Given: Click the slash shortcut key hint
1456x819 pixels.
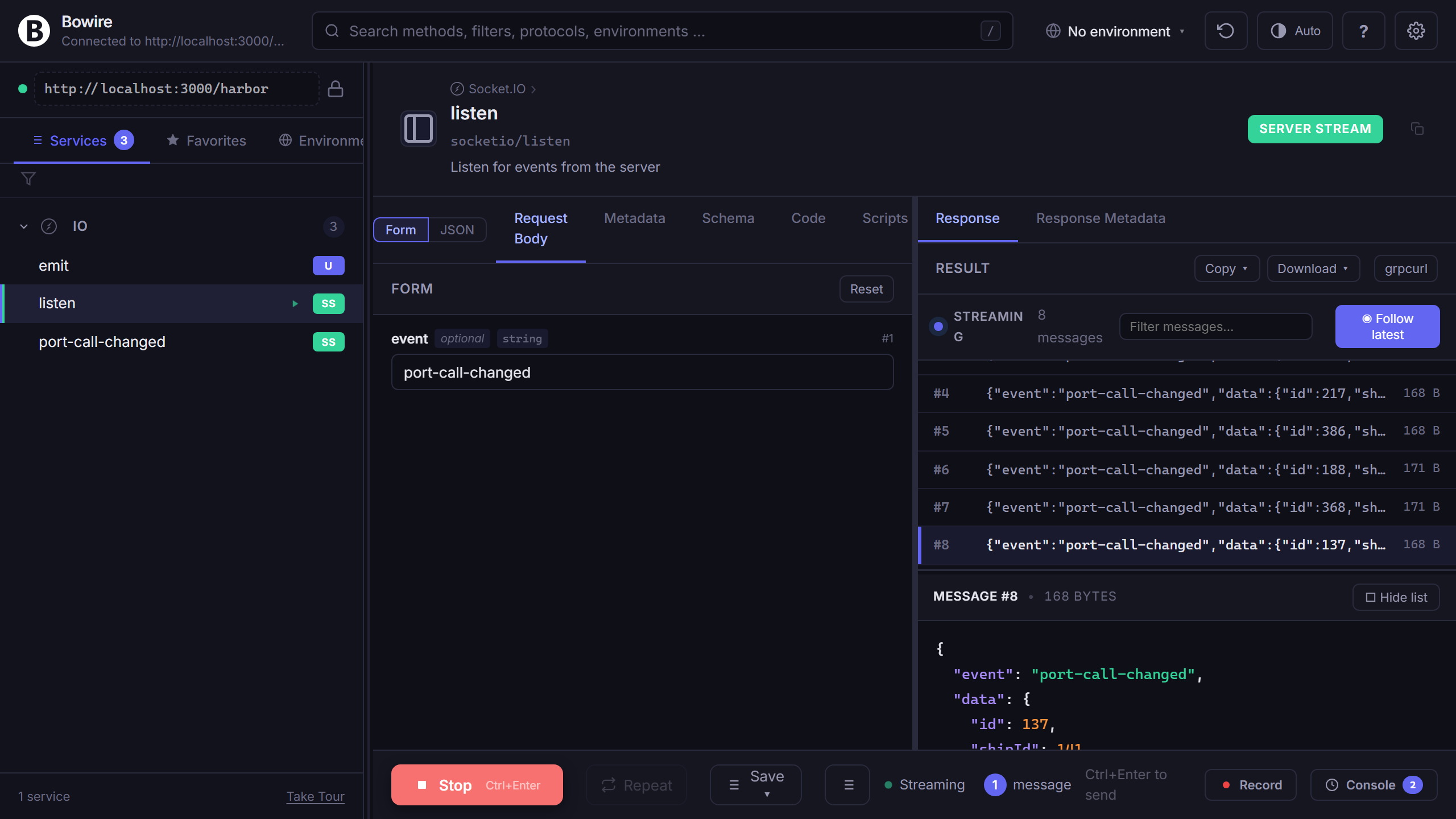Looking at the screenshot, I should (x=990, y=31).
